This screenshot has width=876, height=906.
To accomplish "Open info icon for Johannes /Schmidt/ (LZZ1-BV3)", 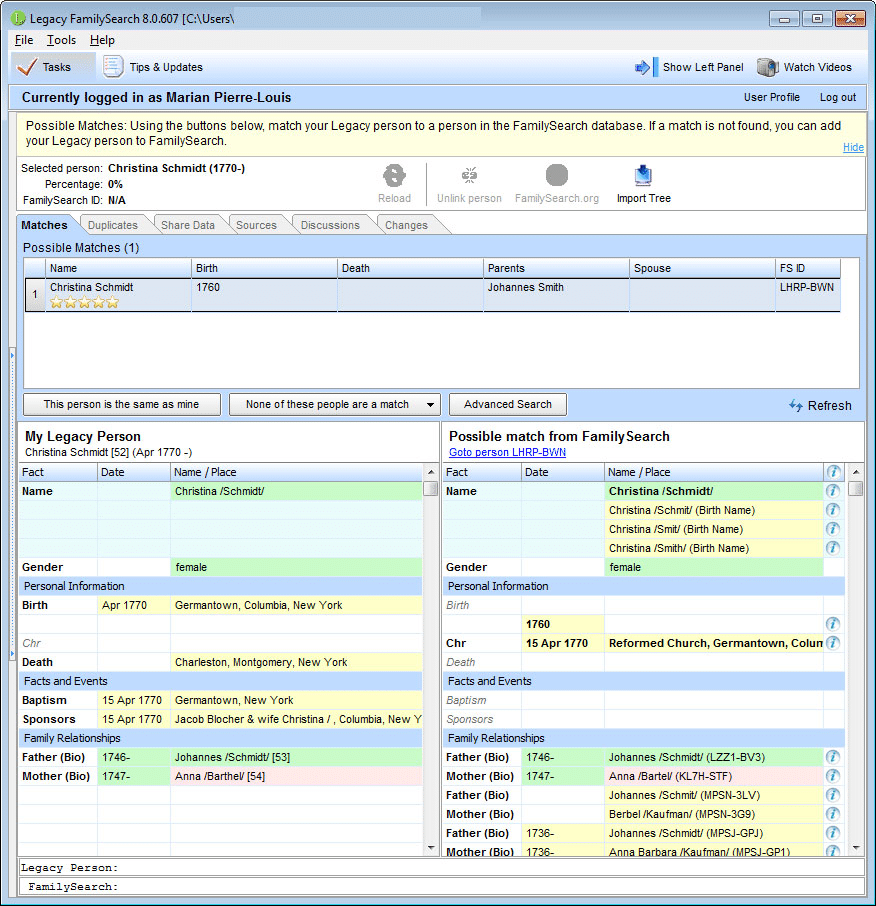I will click(833, 757).
